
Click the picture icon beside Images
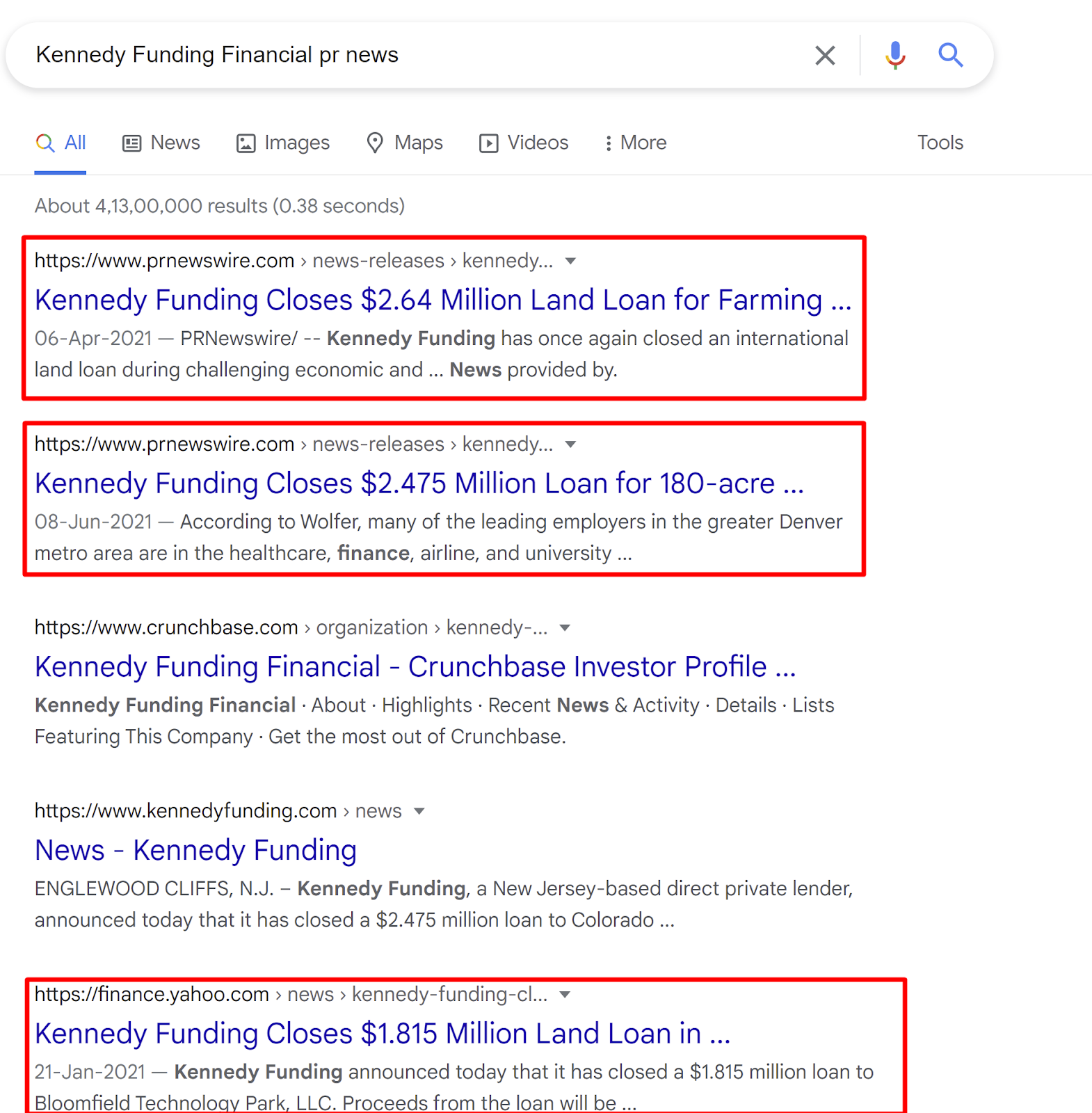pos(246,143)
